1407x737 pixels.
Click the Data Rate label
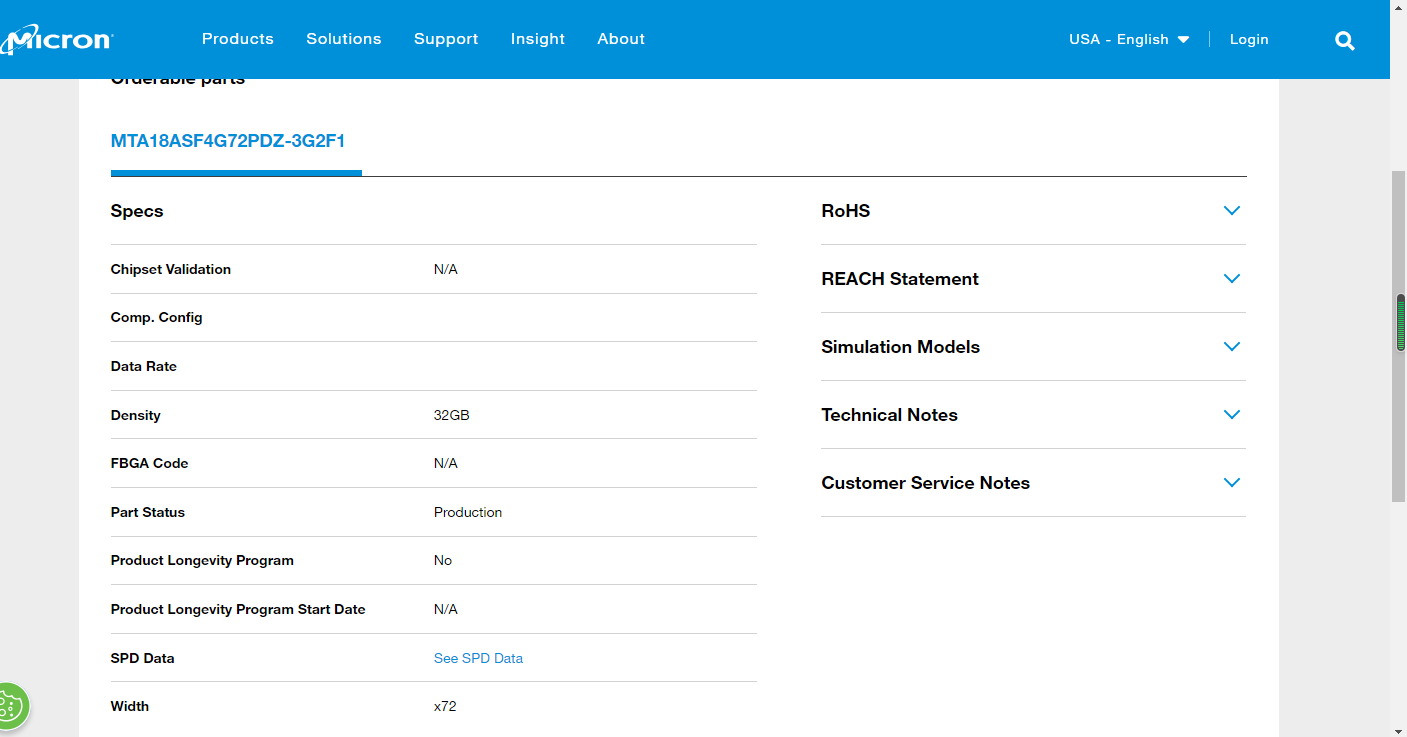(144, 366)
